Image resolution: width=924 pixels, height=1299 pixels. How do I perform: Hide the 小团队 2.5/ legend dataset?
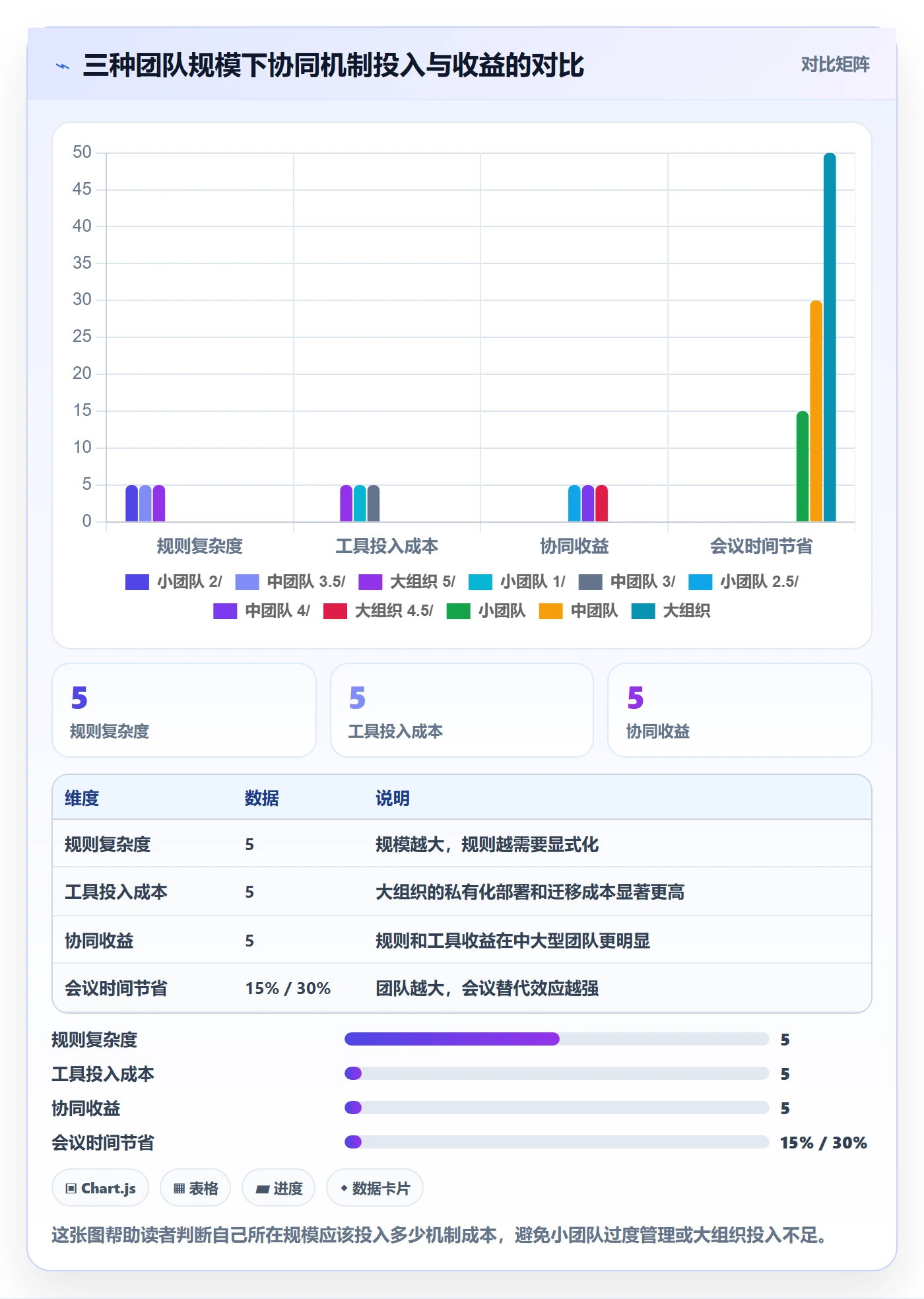pos(744,582)
